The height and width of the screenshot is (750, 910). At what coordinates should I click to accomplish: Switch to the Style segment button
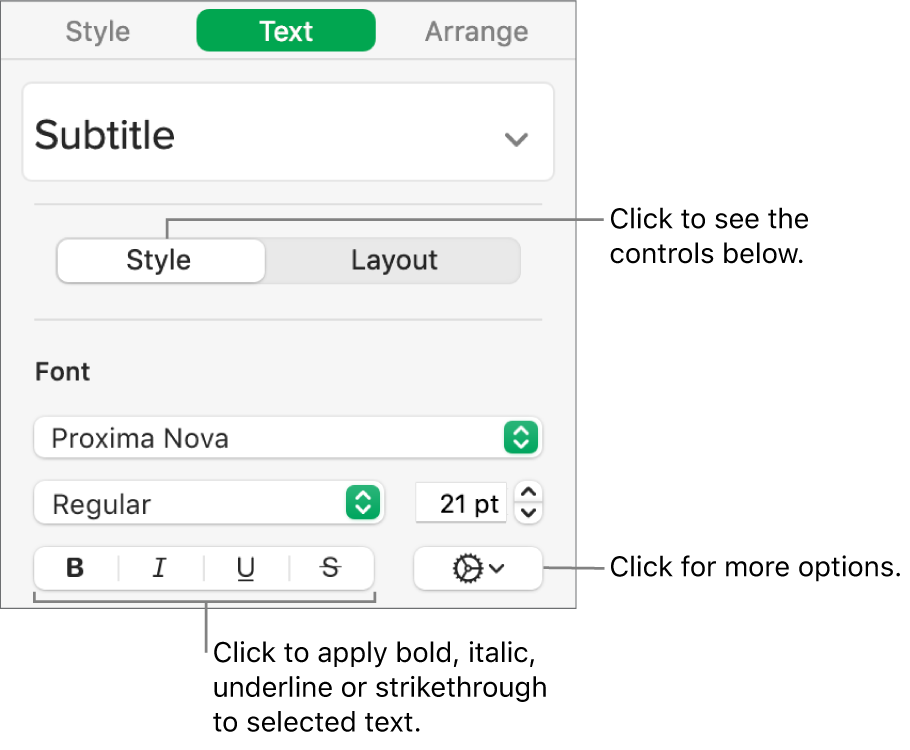coord(159,261)
